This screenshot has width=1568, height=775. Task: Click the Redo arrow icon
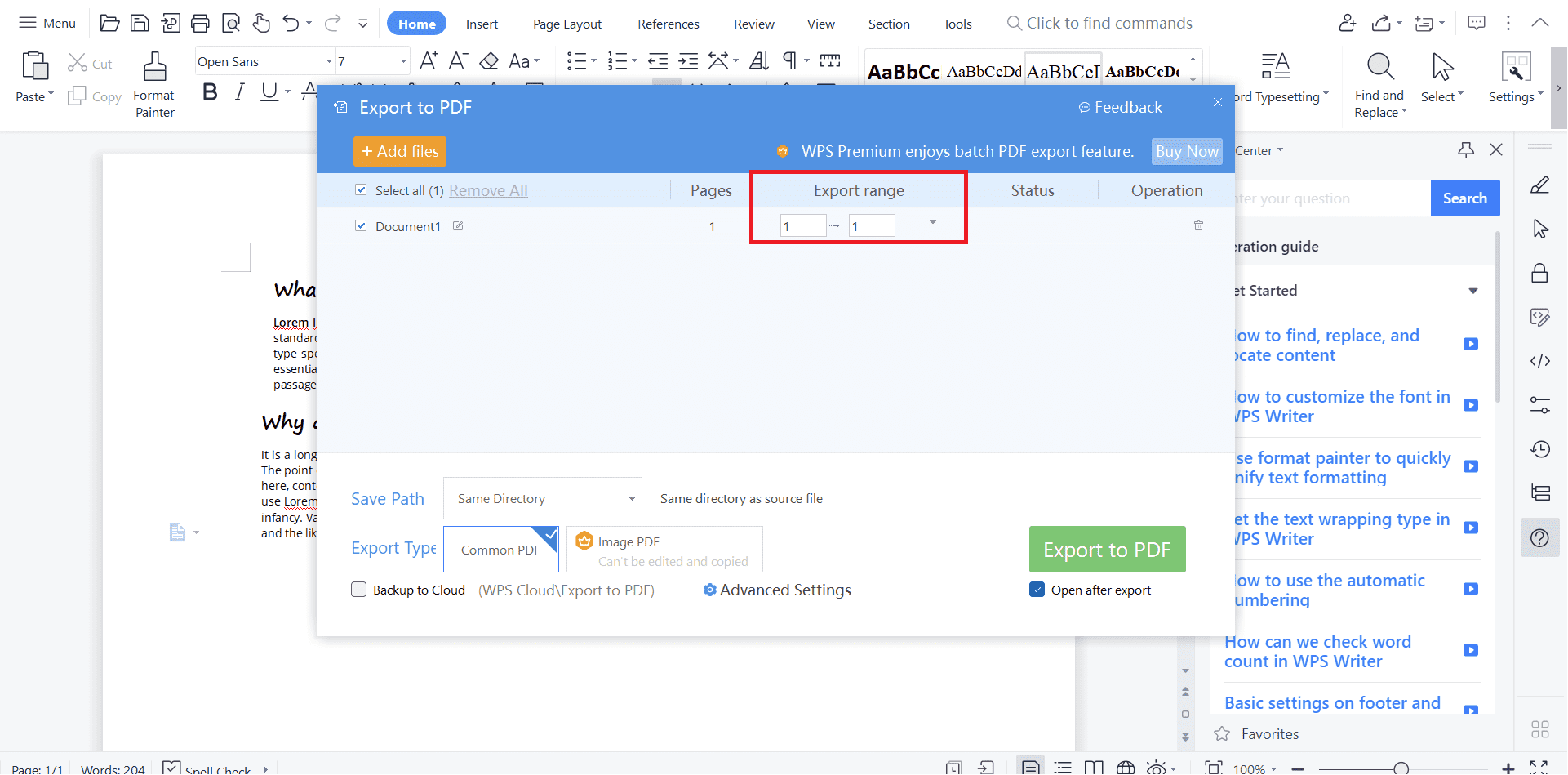[x=332, y=24]
